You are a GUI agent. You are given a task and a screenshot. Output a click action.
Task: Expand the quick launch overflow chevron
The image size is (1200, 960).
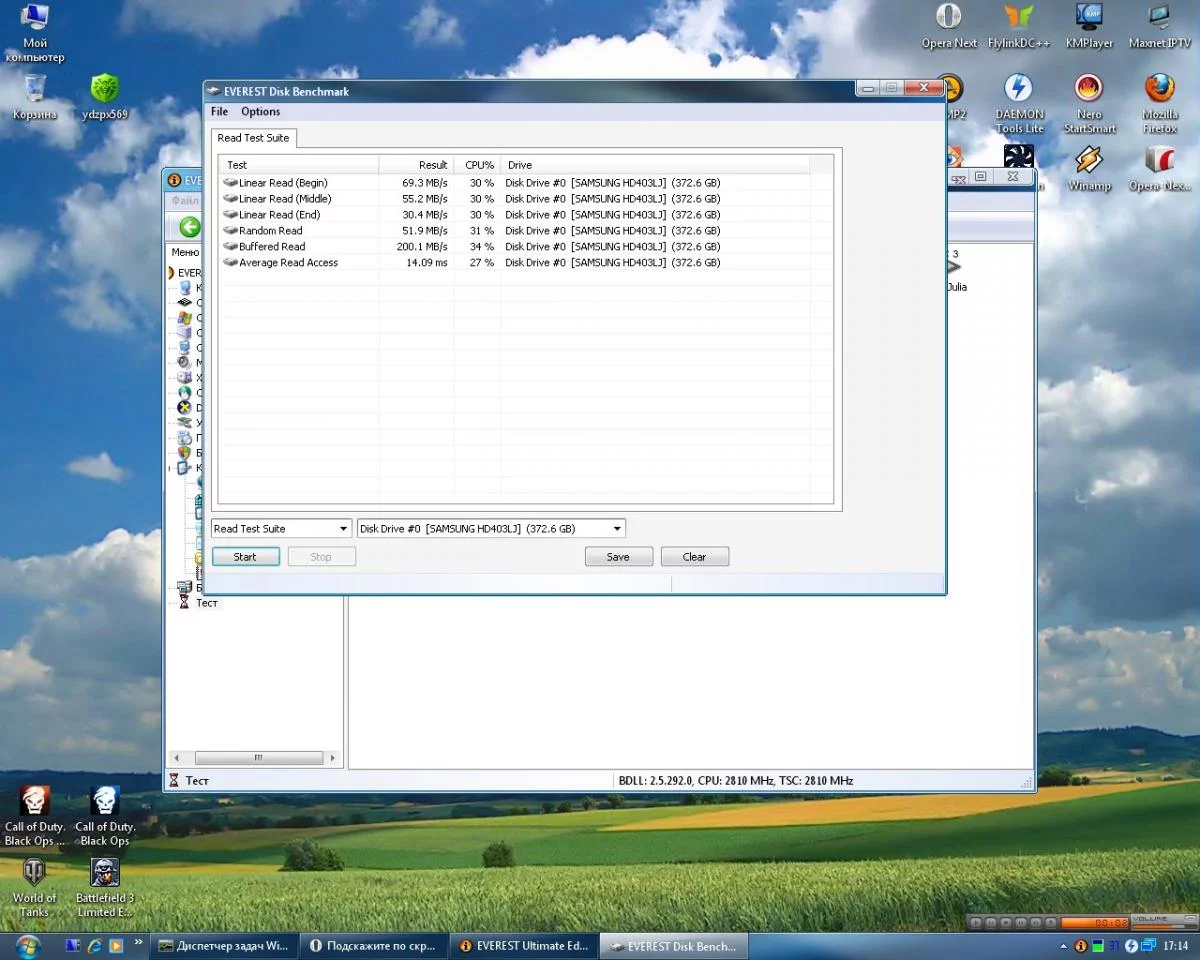(138, 942)
